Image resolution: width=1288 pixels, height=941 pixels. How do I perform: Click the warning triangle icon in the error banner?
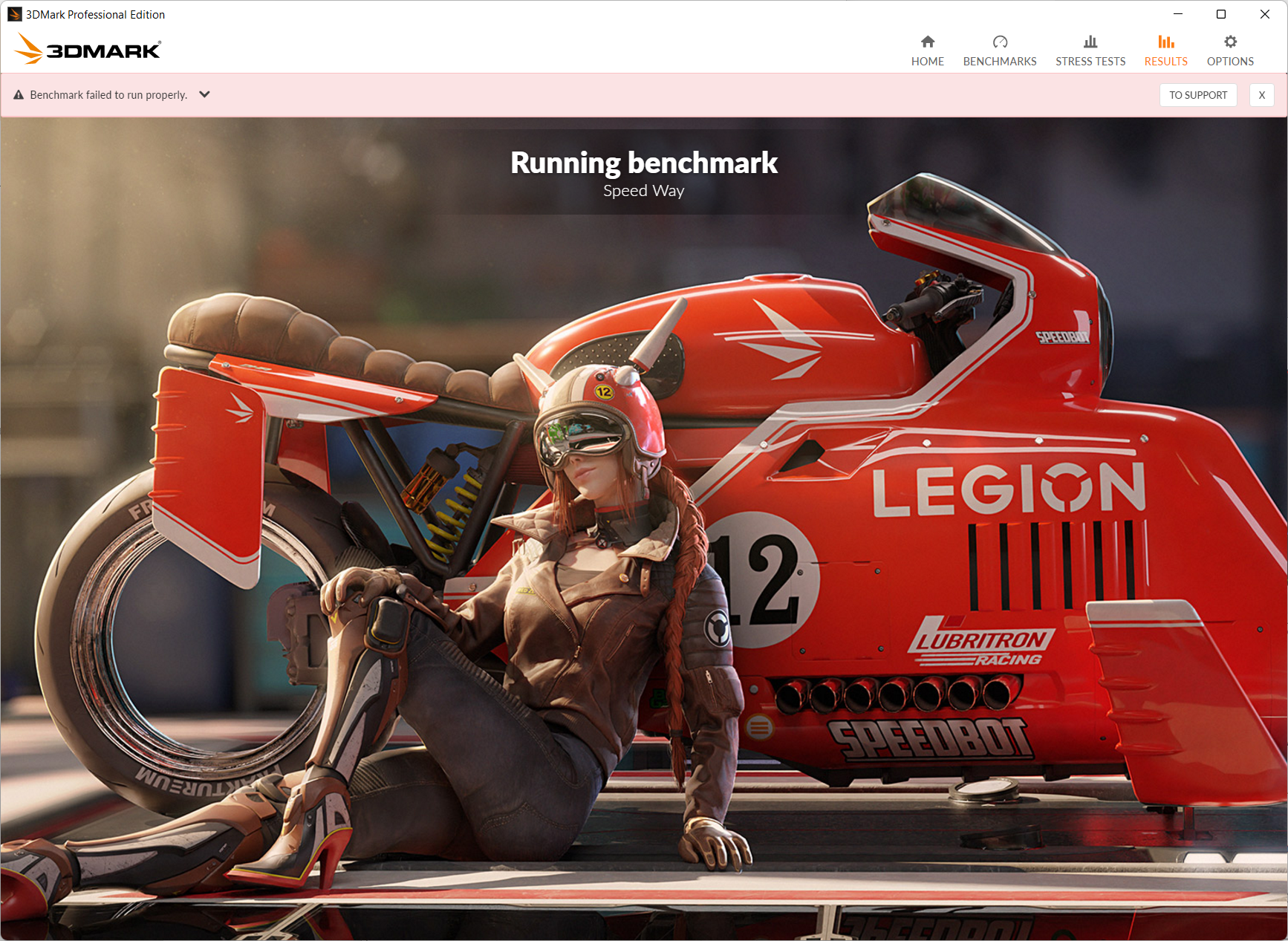19,95
